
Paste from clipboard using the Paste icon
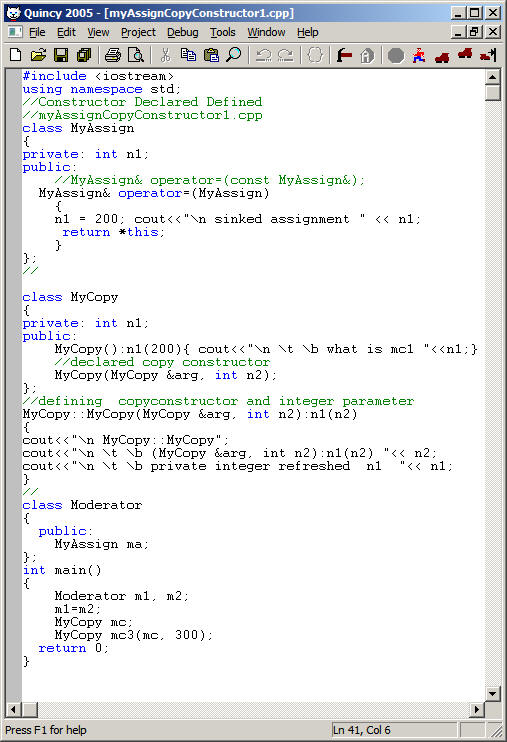click(211, 55)
